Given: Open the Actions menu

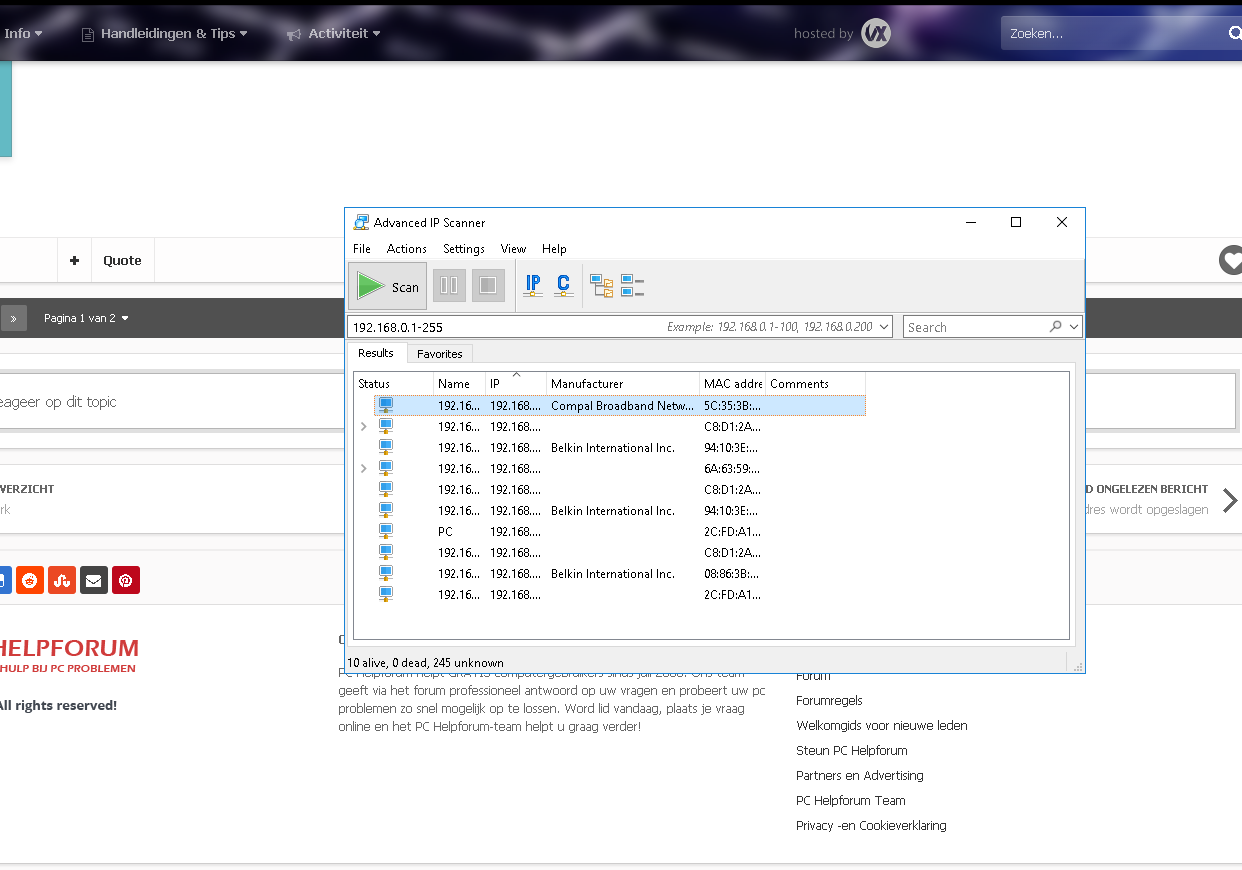Looking at the screenshot, I should pyautogui.click(x=406, y=249).
